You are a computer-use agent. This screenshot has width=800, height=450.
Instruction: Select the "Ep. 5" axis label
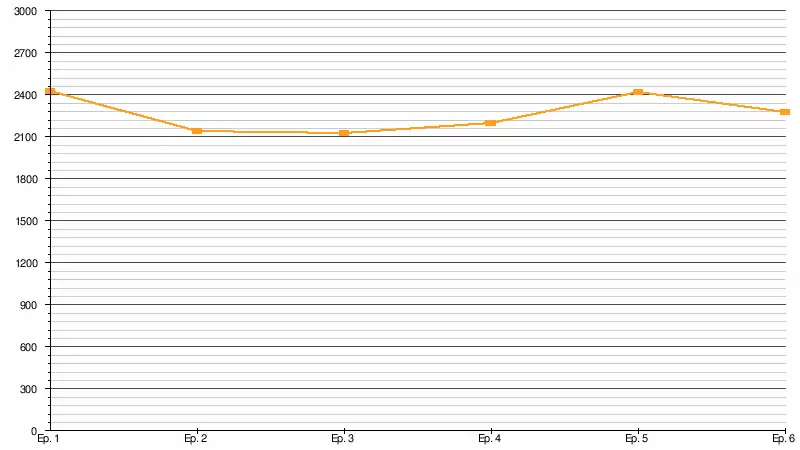point(637,439)
